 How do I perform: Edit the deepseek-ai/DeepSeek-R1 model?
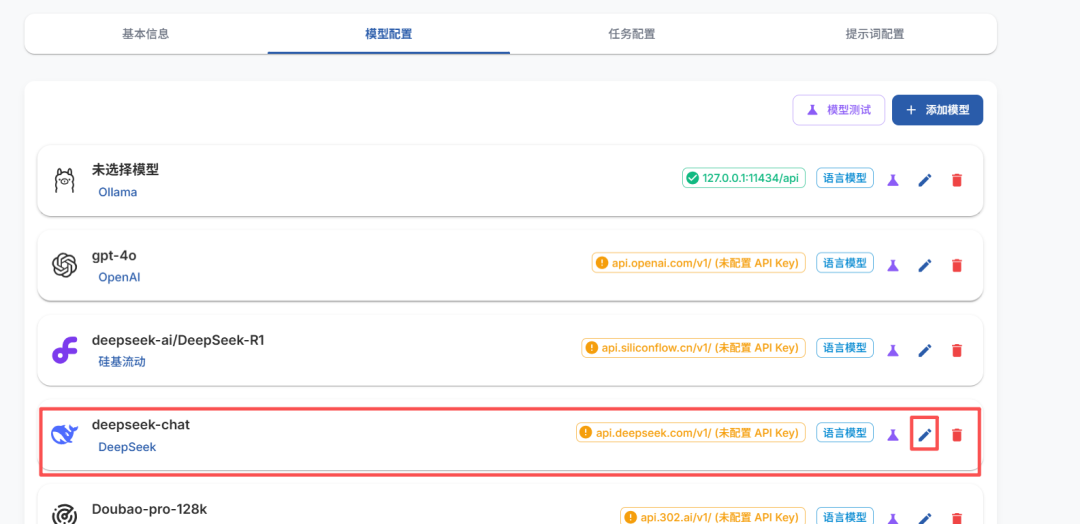pos(925,350)
